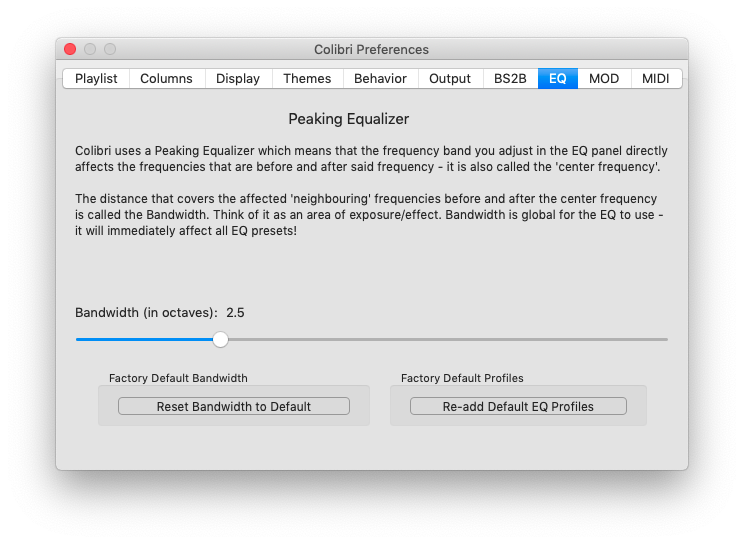
Task: Select the Display tab
Action: click(x=238, y=78)
